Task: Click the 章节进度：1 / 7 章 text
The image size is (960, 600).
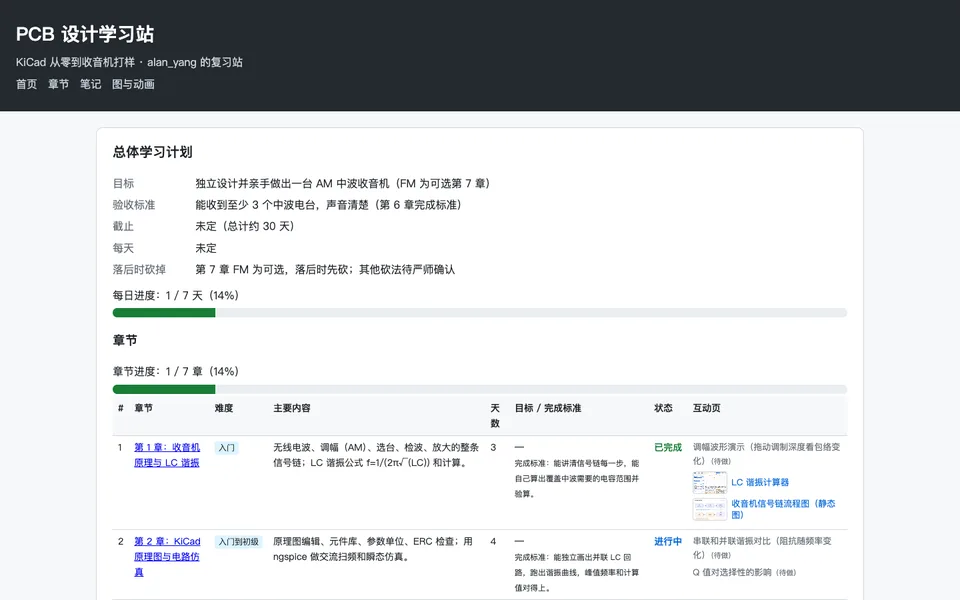Action: point(176,372)
